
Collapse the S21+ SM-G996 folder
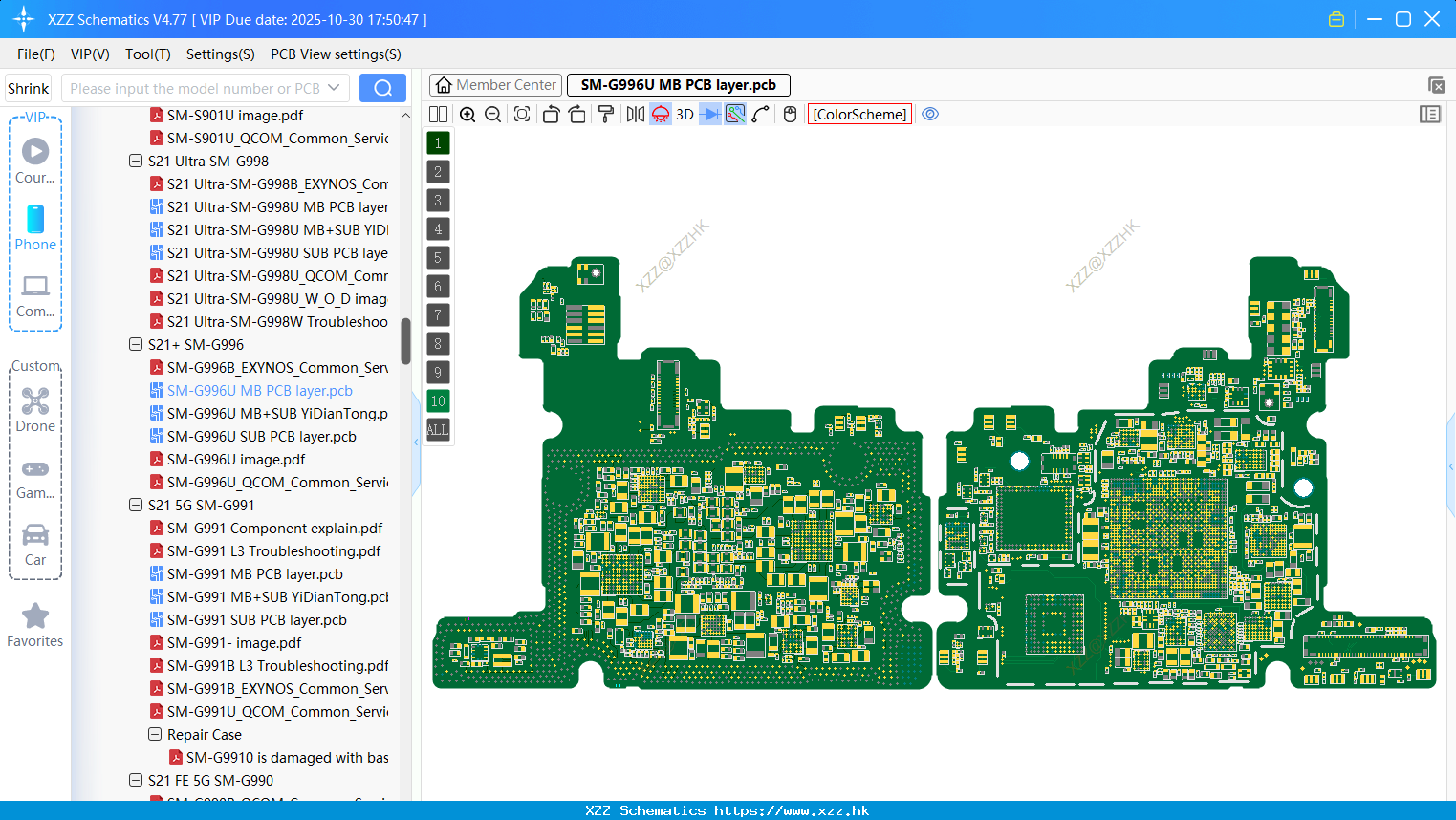point(136,344)
